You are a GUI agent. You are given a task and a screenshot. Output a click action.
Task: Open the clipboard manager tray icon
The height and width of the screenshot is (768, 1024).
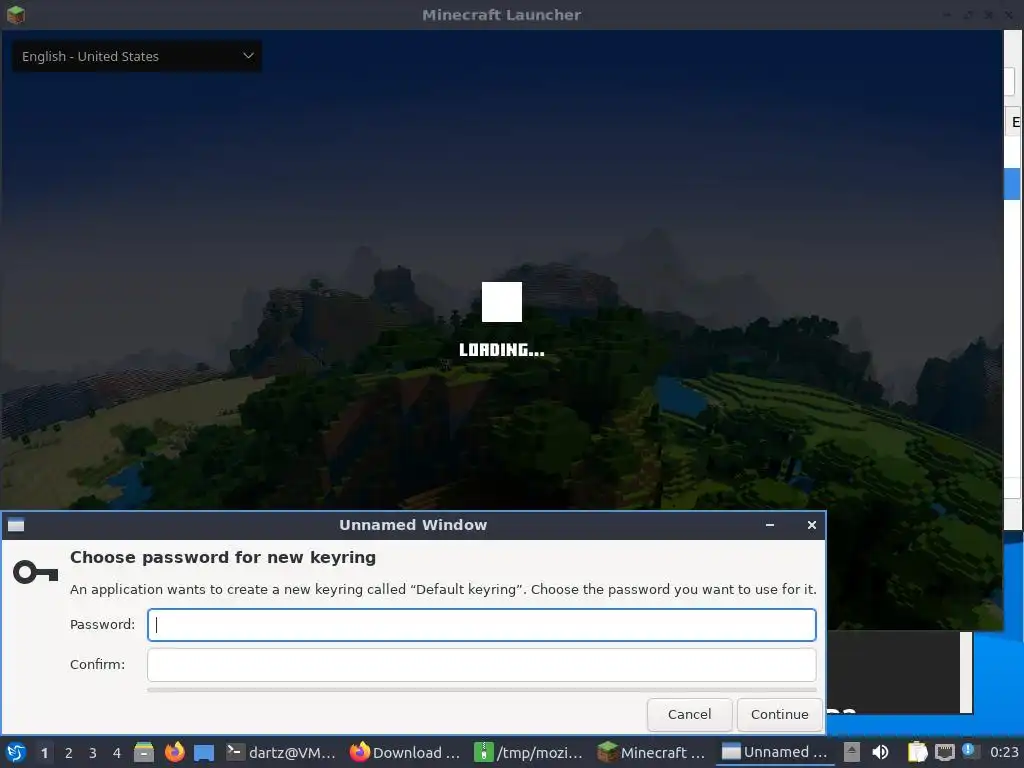pyautogui.click(x=918, y=752)
